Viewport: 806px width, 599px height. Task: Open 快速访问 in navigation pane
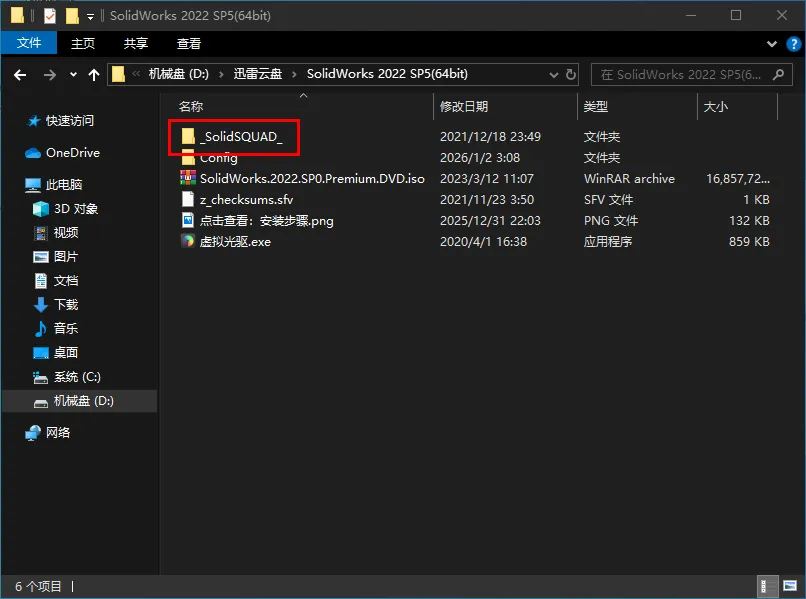70,121
